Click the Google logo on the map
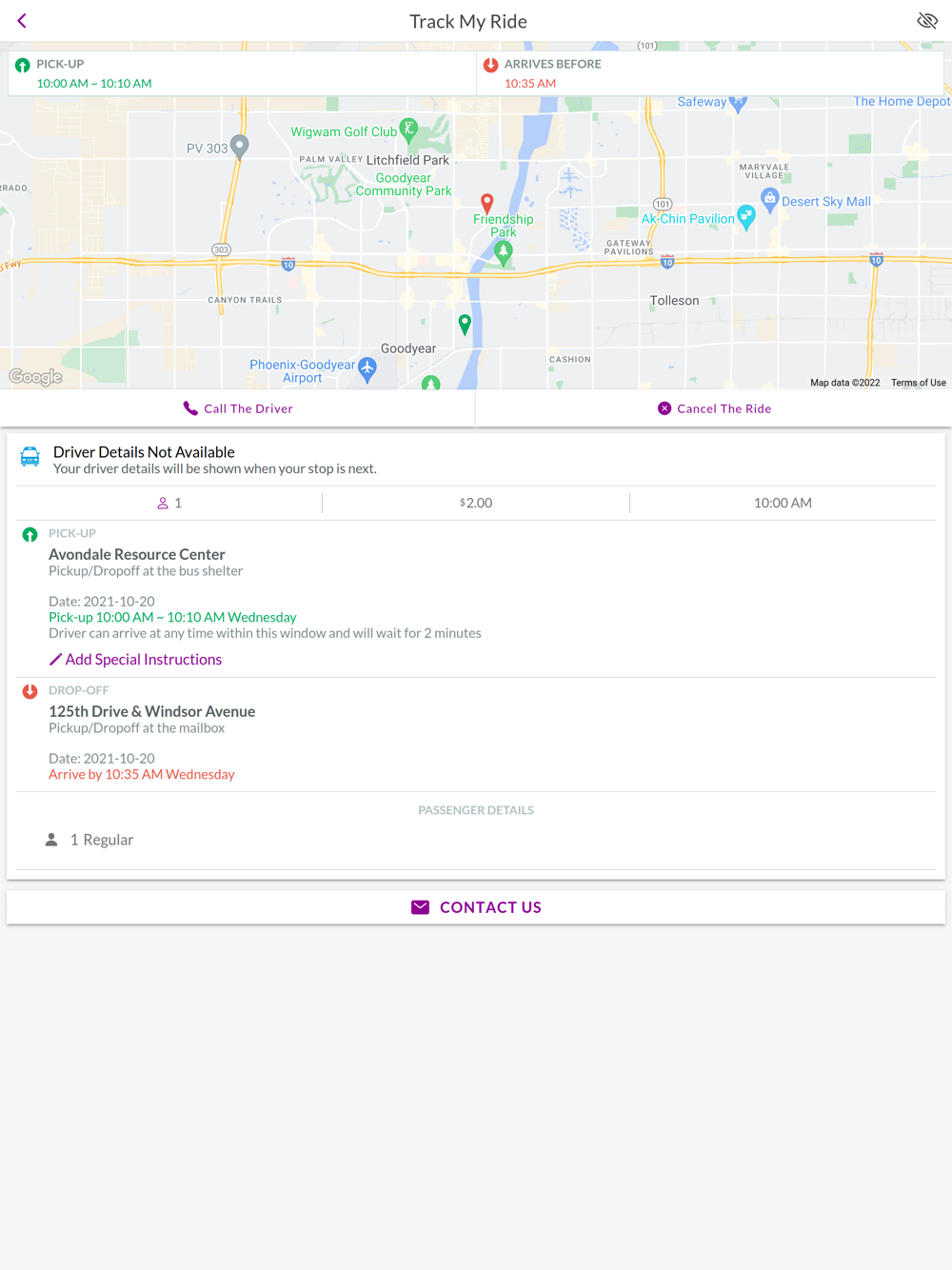 (36, 377)
